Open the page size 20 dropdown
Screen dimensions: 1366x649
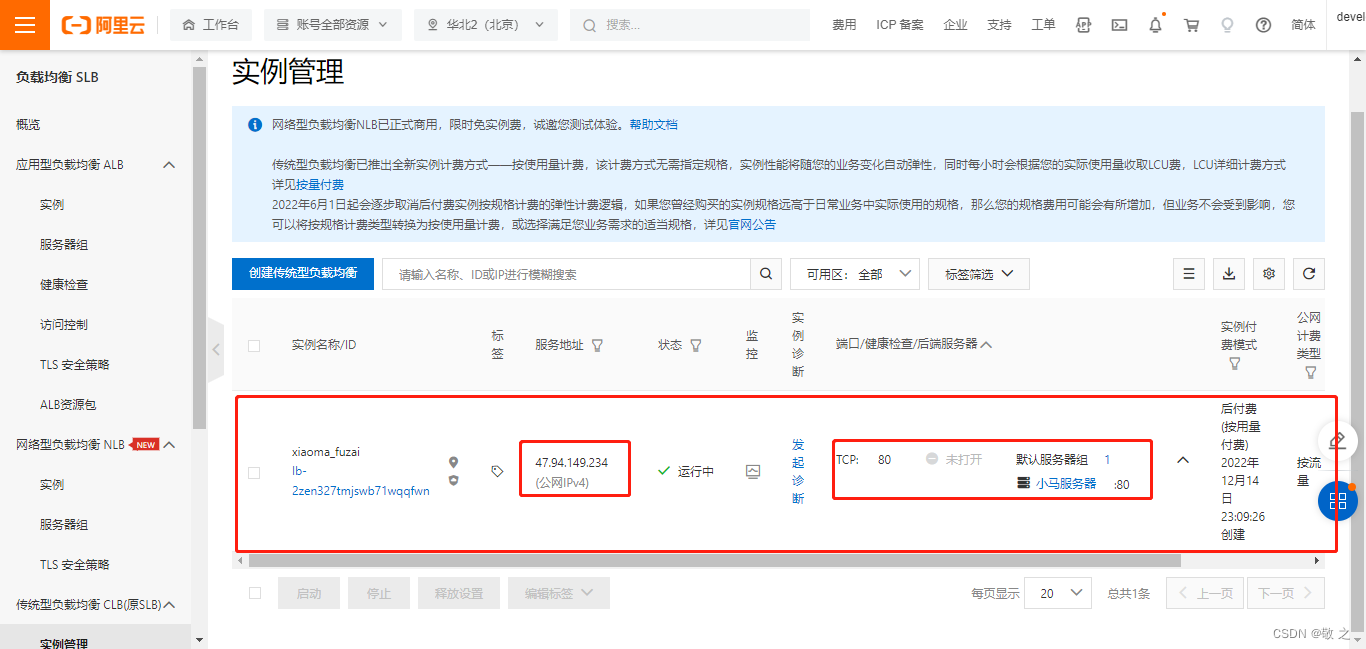point(1059,593)
